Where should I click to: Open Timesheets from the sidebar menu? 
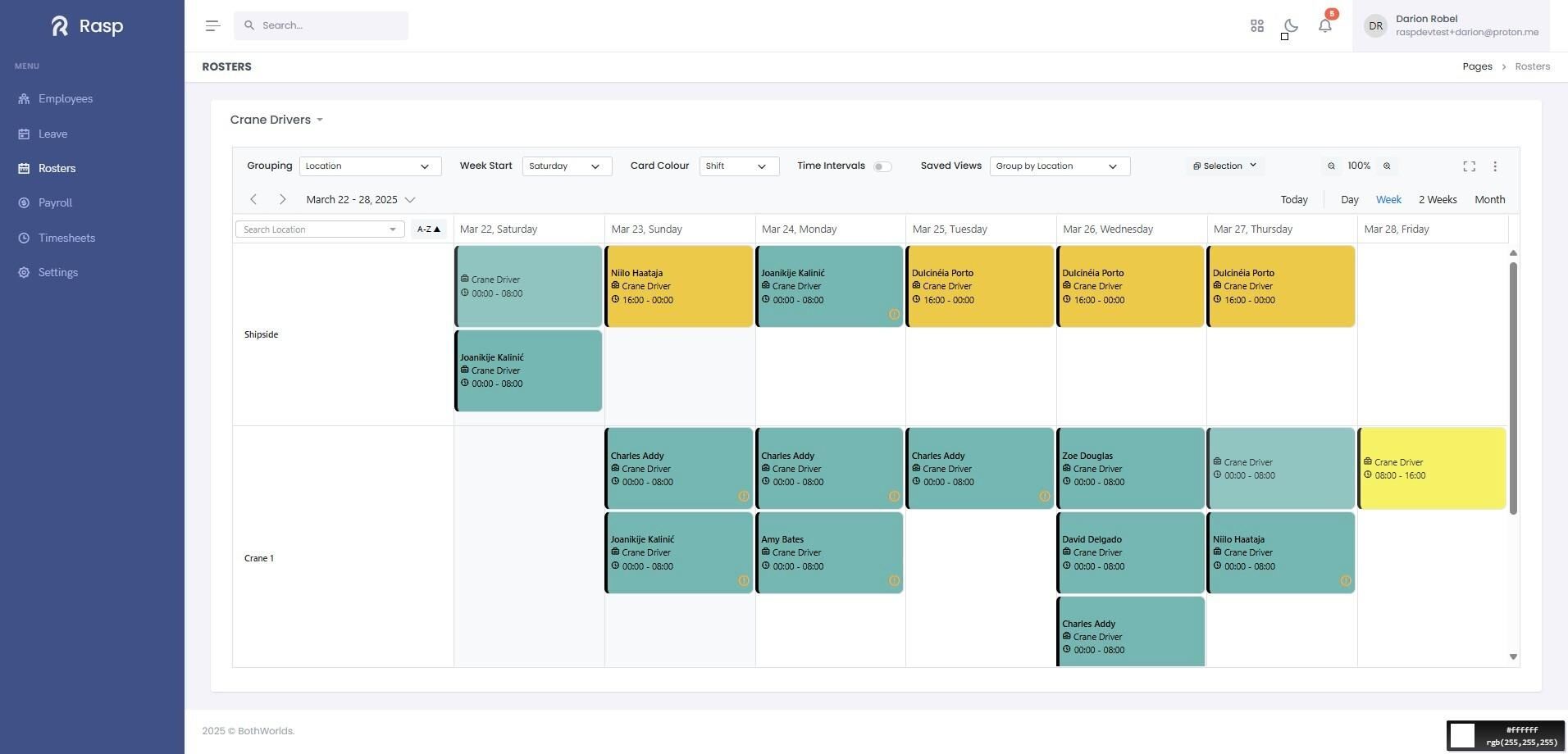66,238
